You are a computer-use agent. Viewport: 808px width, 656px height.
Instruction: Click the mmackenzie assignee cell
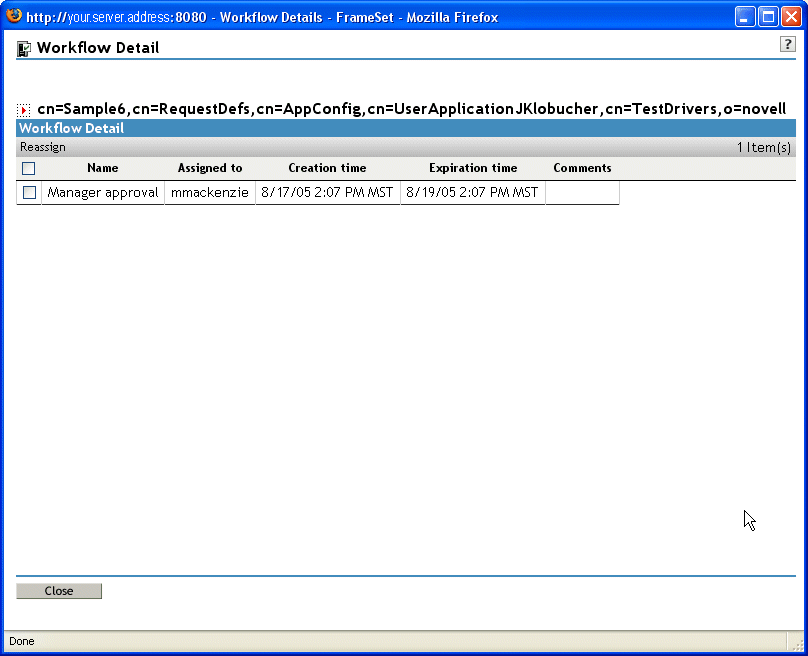[210, 193]
